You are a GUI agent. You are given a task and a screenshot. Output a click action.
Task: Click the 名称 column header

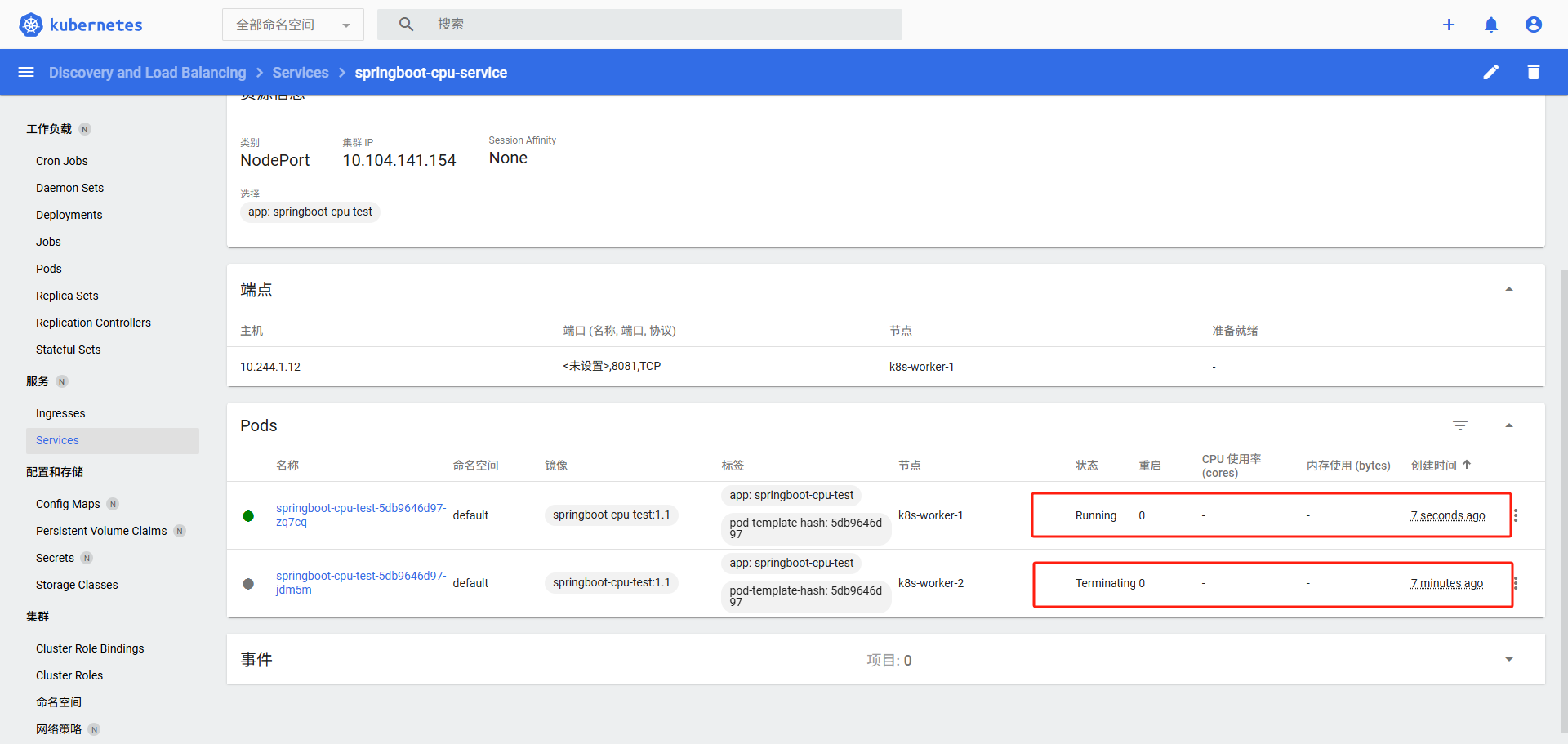pos(287,466)
